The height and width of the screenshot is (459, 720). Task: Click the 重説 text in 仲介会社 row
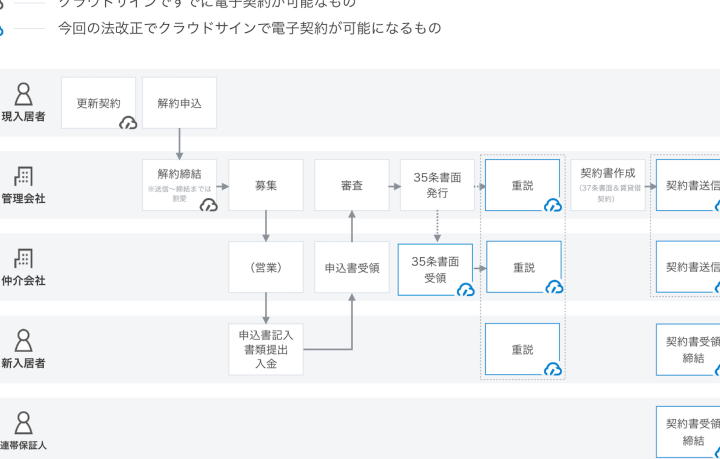[x=524, y=268]
